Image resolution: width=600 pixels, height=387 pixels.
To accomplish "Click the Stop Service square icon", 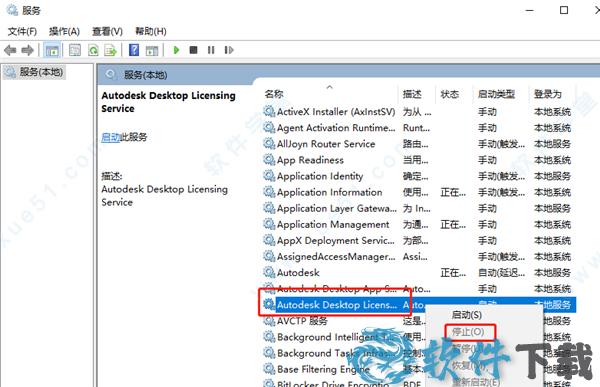I will click(194, 50).
